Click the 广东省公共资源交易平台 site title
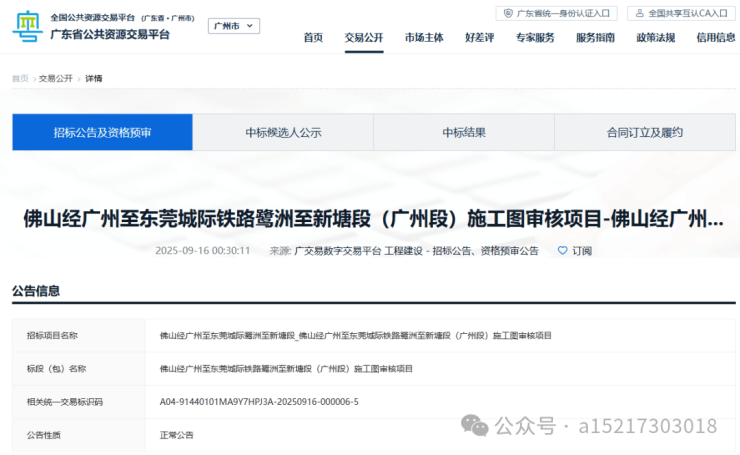Screen dimensions: 740x455 [110, 34]
